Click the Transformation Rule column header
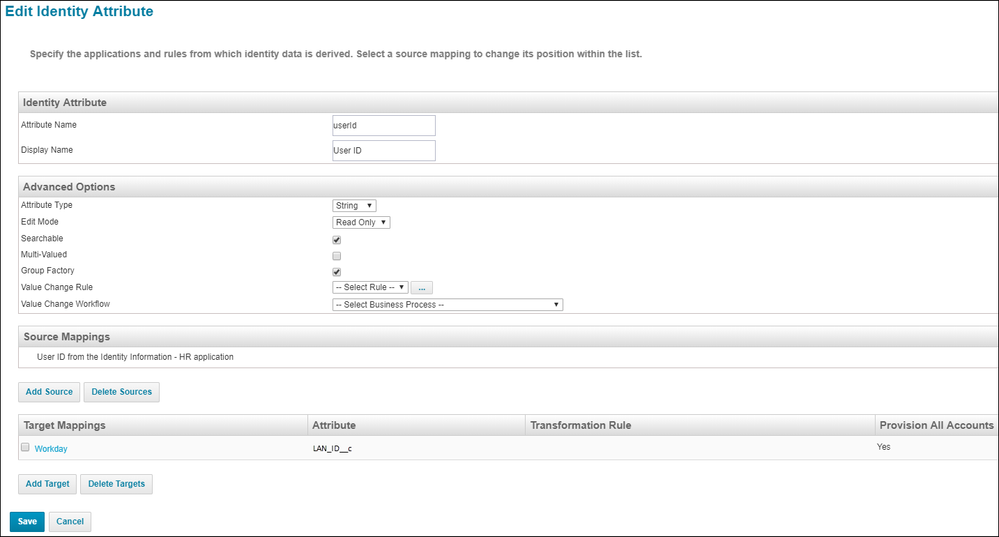Screen dimensions: 999x537 click(580, 425)
